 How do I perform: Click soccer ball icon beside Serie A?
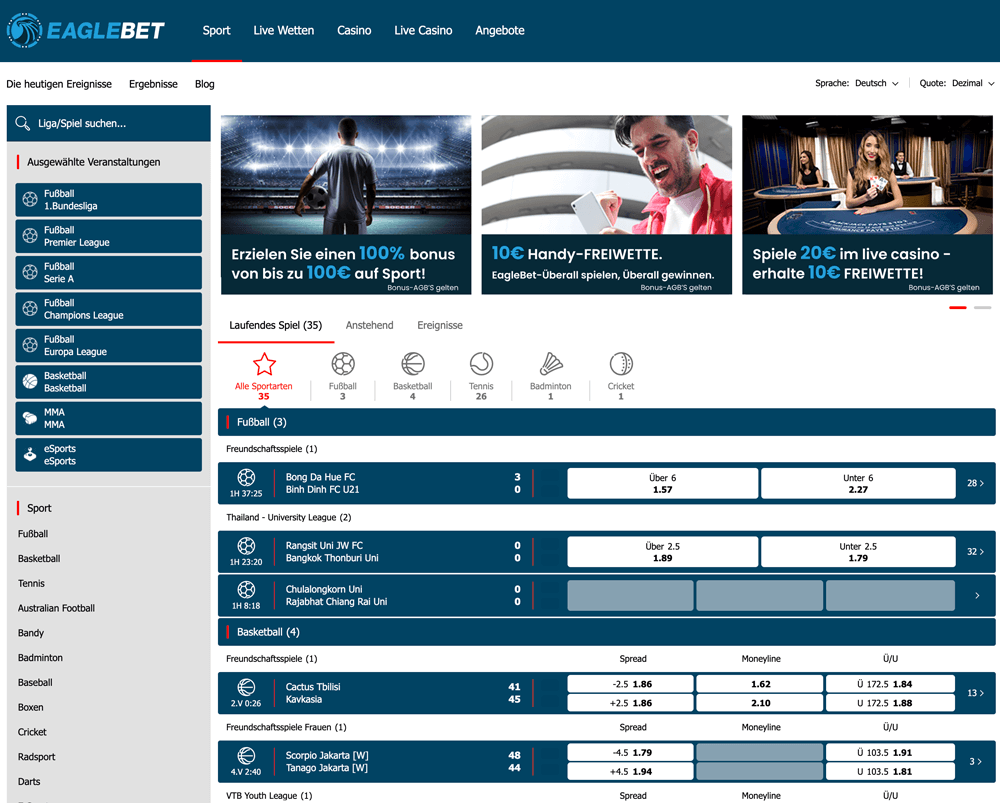[30, 272]
